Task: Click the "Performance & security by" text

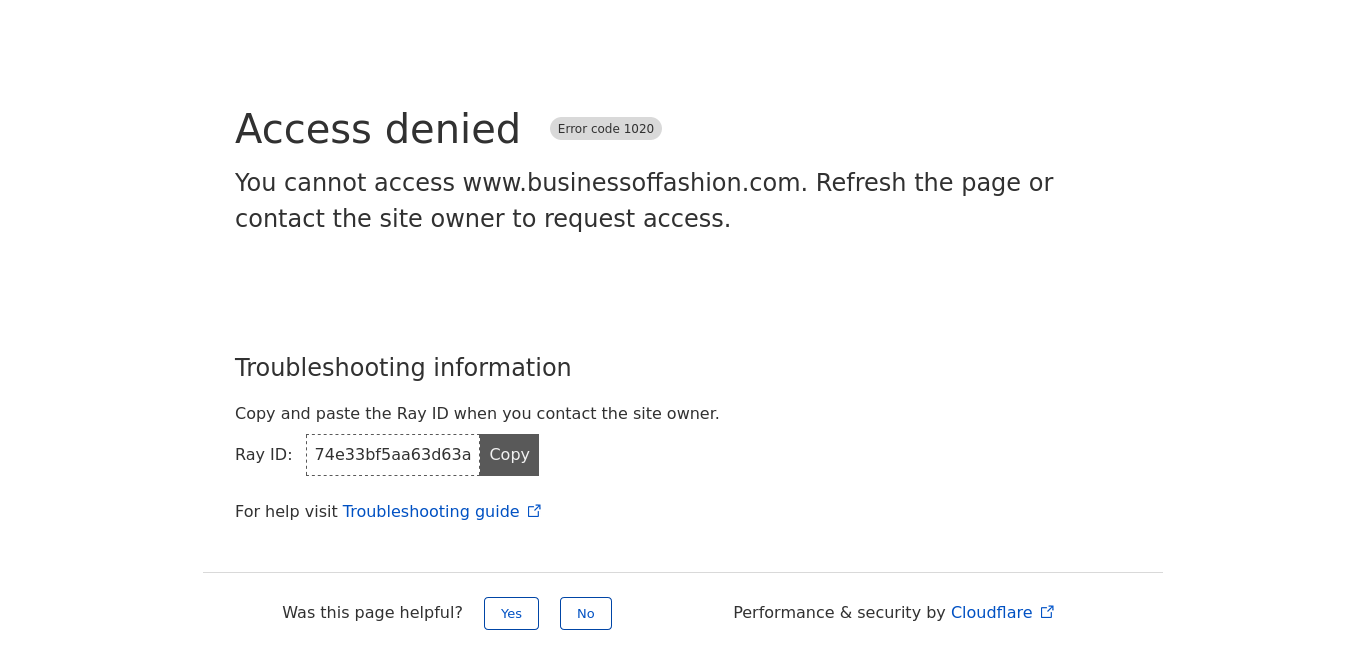Action: pos(839,613)
